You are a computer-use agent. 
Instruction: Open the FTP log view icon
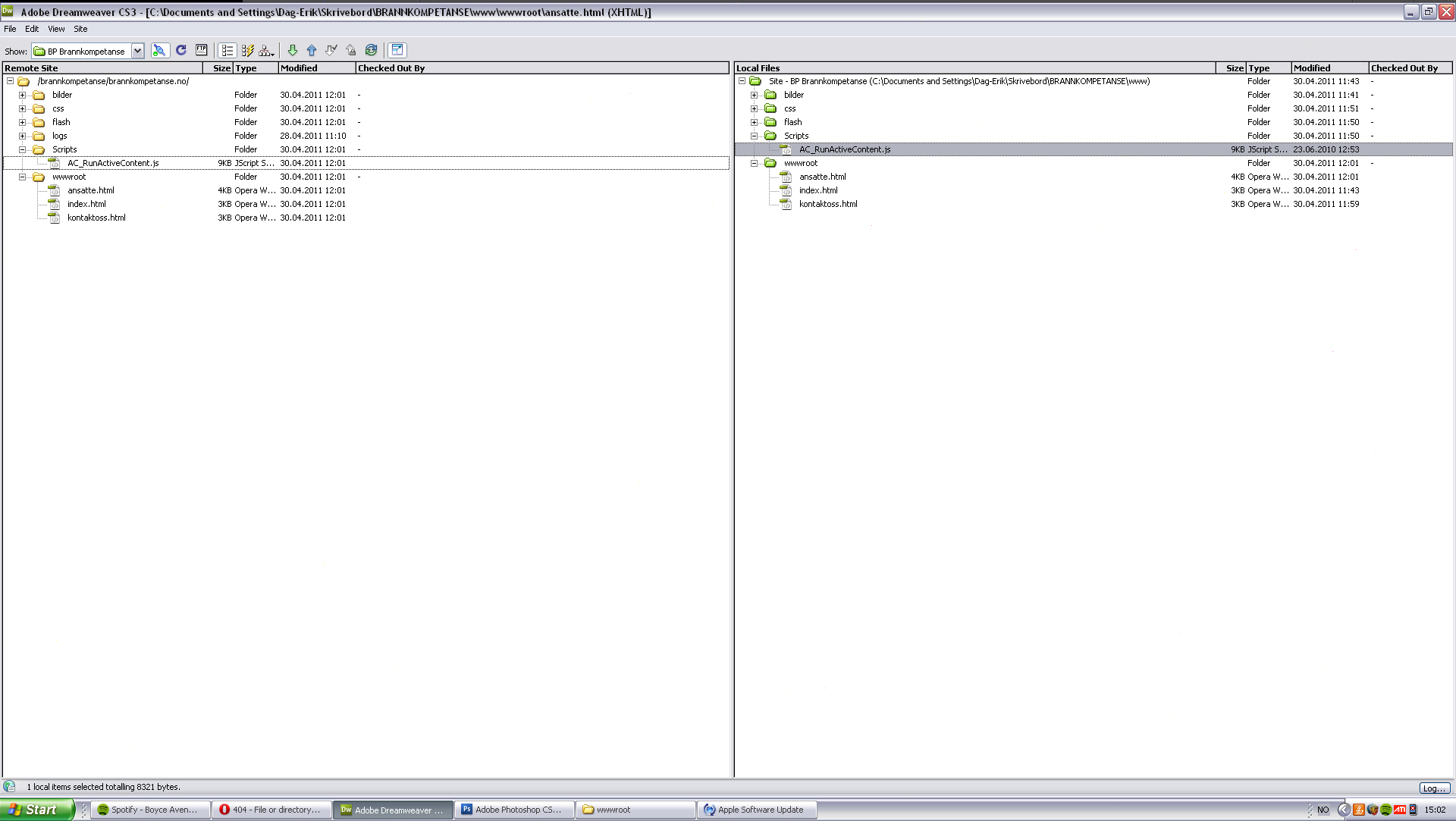click(x=201, y=50)
